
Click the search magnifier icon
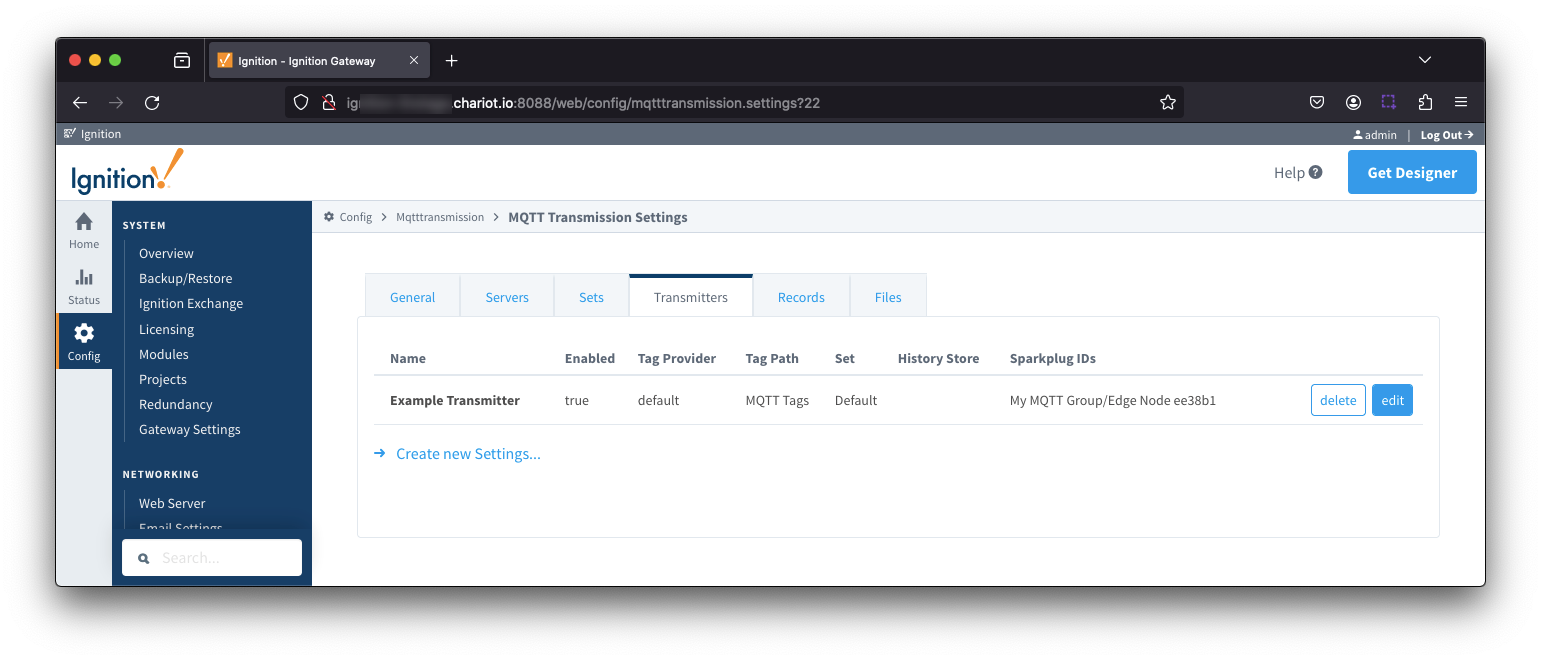click(x=143, y=558)
